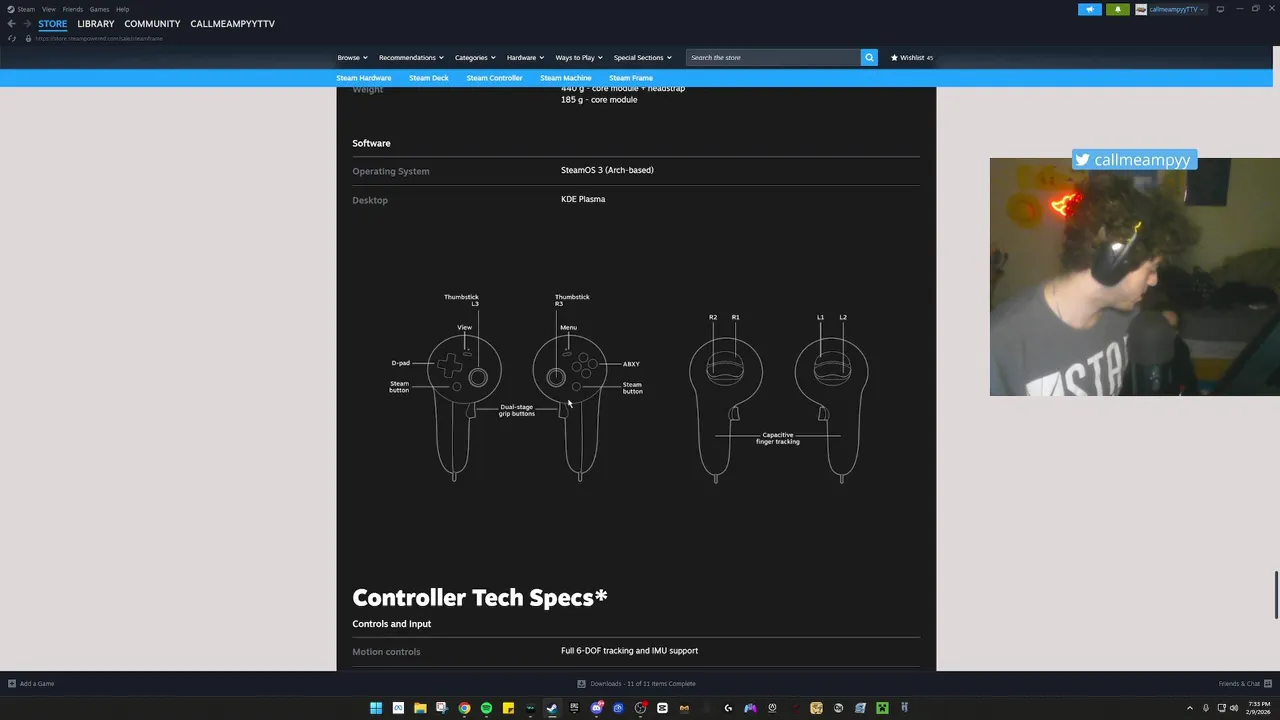Open Spotify from taskbar

(x=486, y=708)
